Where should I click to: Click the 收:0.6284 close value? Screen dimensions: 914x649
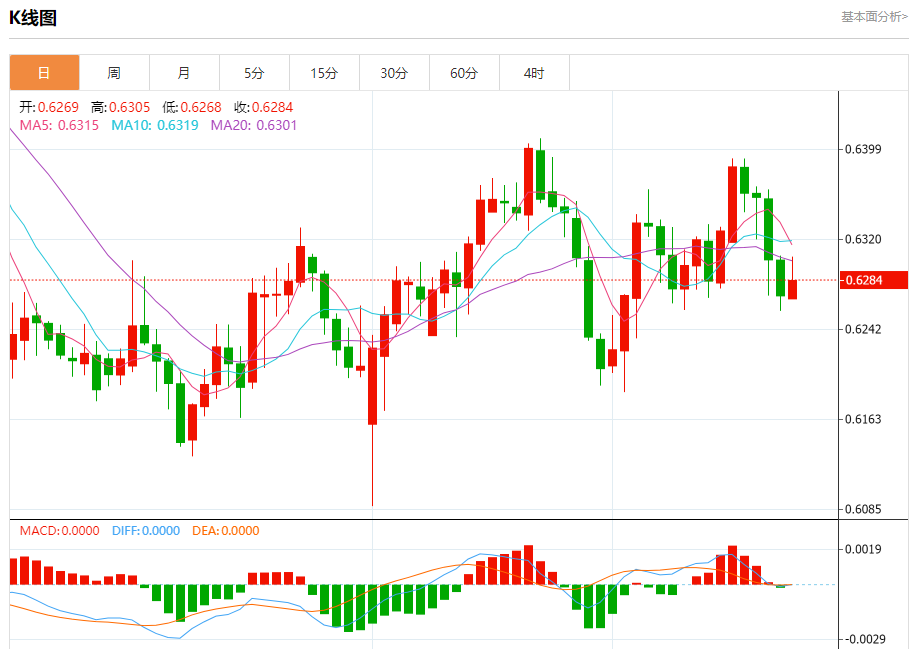tap(263, 107)
